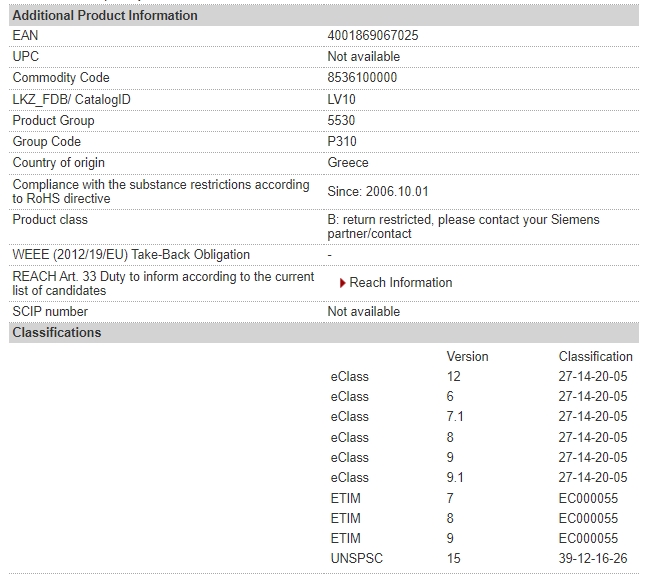649x577 pixels.
Task: Select the EAN value 4001869067025
Action: click(x=373, y=36)
